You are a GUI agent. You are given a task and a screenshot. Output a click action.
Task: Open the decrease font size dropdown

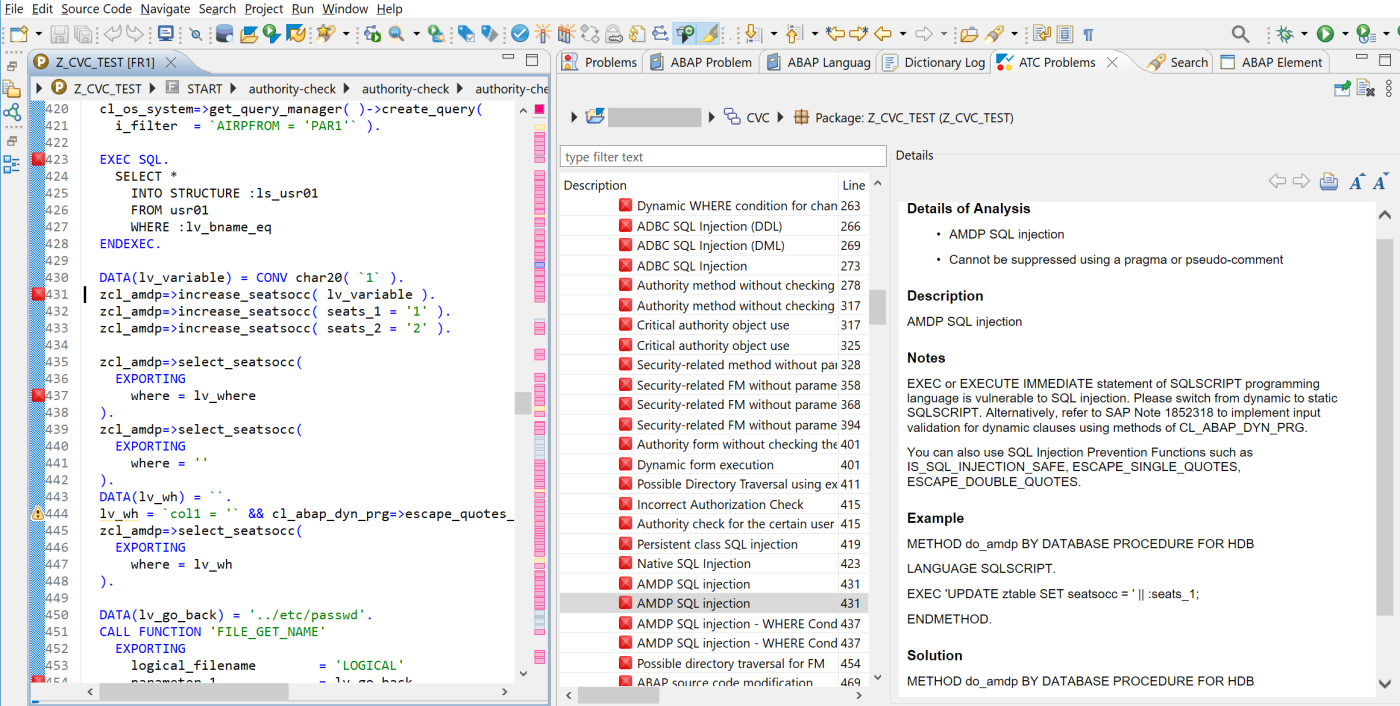point(1380,182)
